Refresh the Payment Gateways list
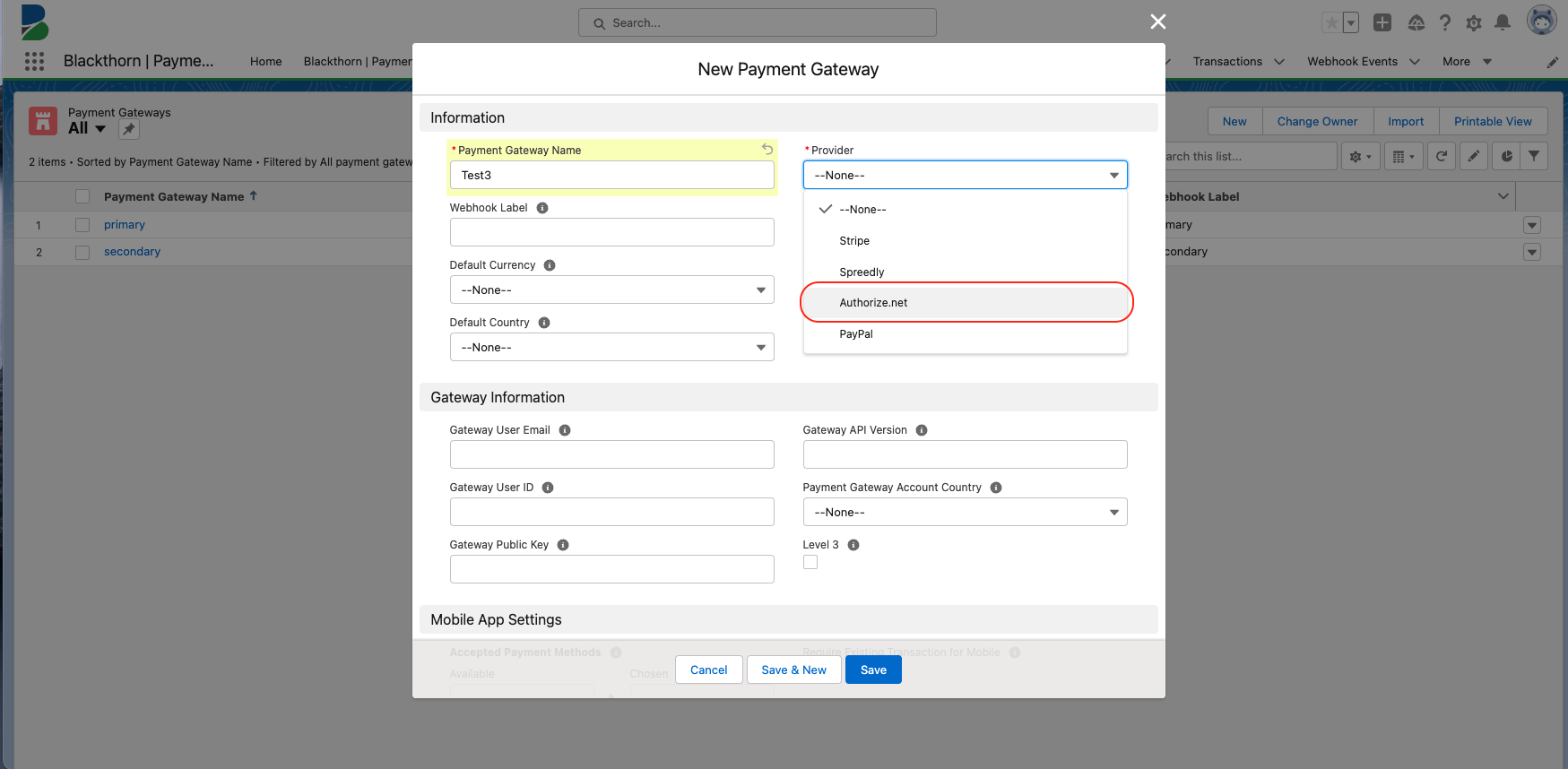This screenshot has height=769, width=1568. pos(1442,156)
